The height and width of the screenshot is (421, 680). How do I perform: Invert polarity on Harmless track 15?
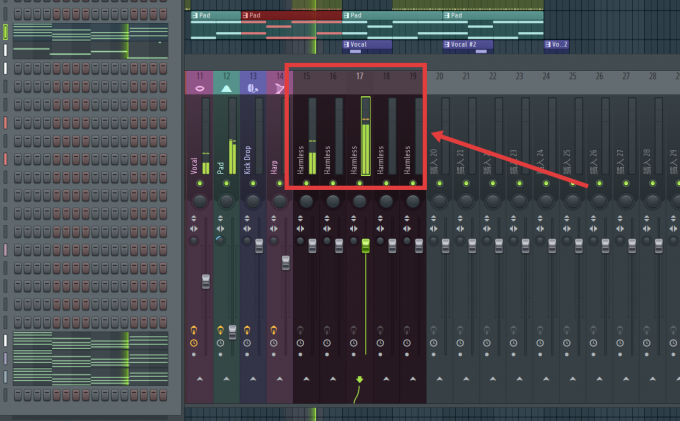300,218
